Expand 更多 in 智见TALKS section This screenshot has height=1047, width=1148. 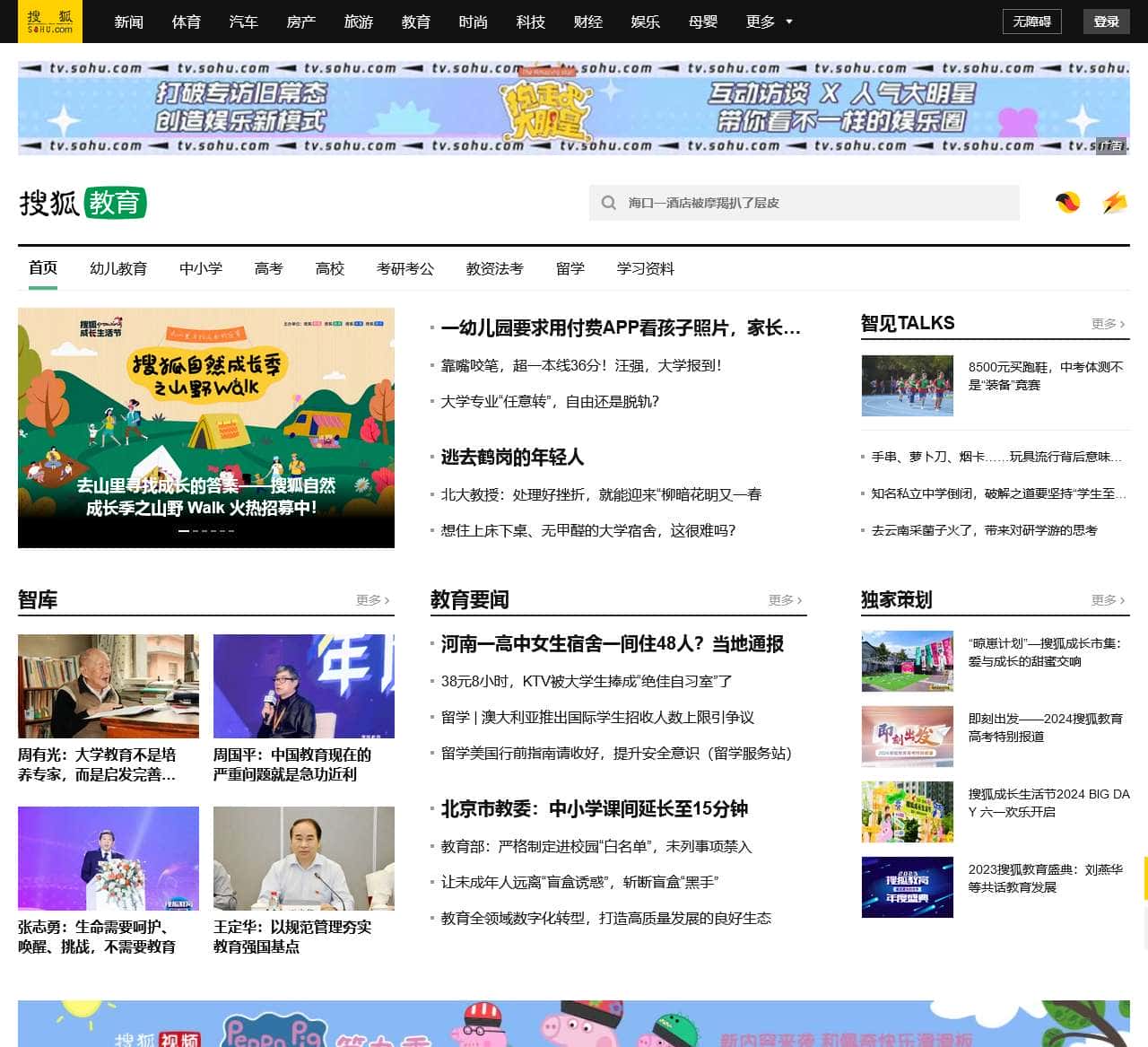[x=1108, y=324]
